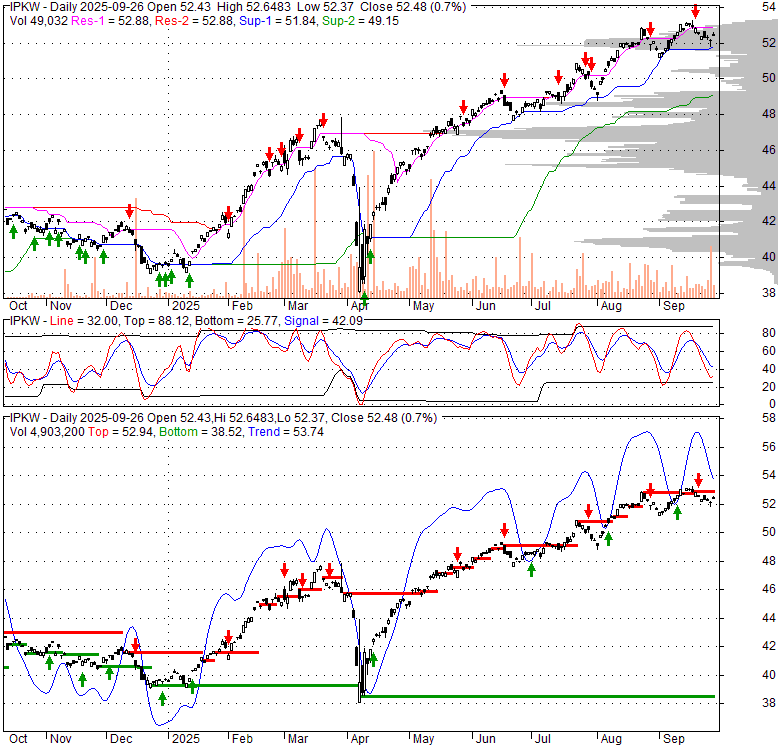
Task: Click the Sep label on bottom chart time axis
Action: [x=674, y=739]
